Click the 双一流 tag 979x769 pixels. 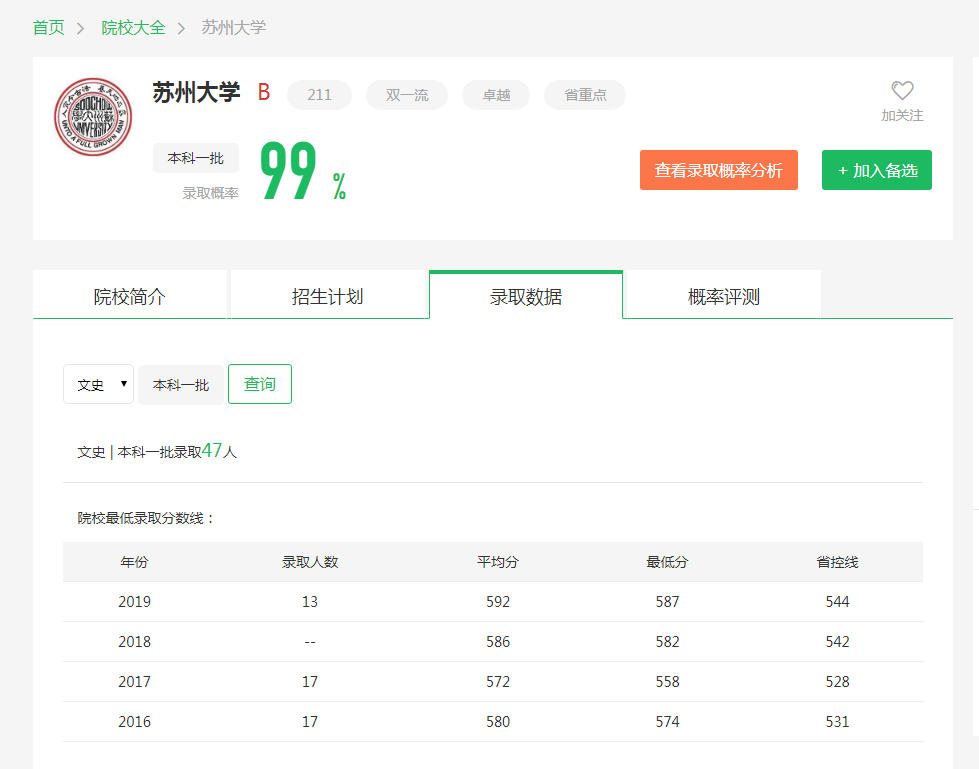[x=407, y=95]
